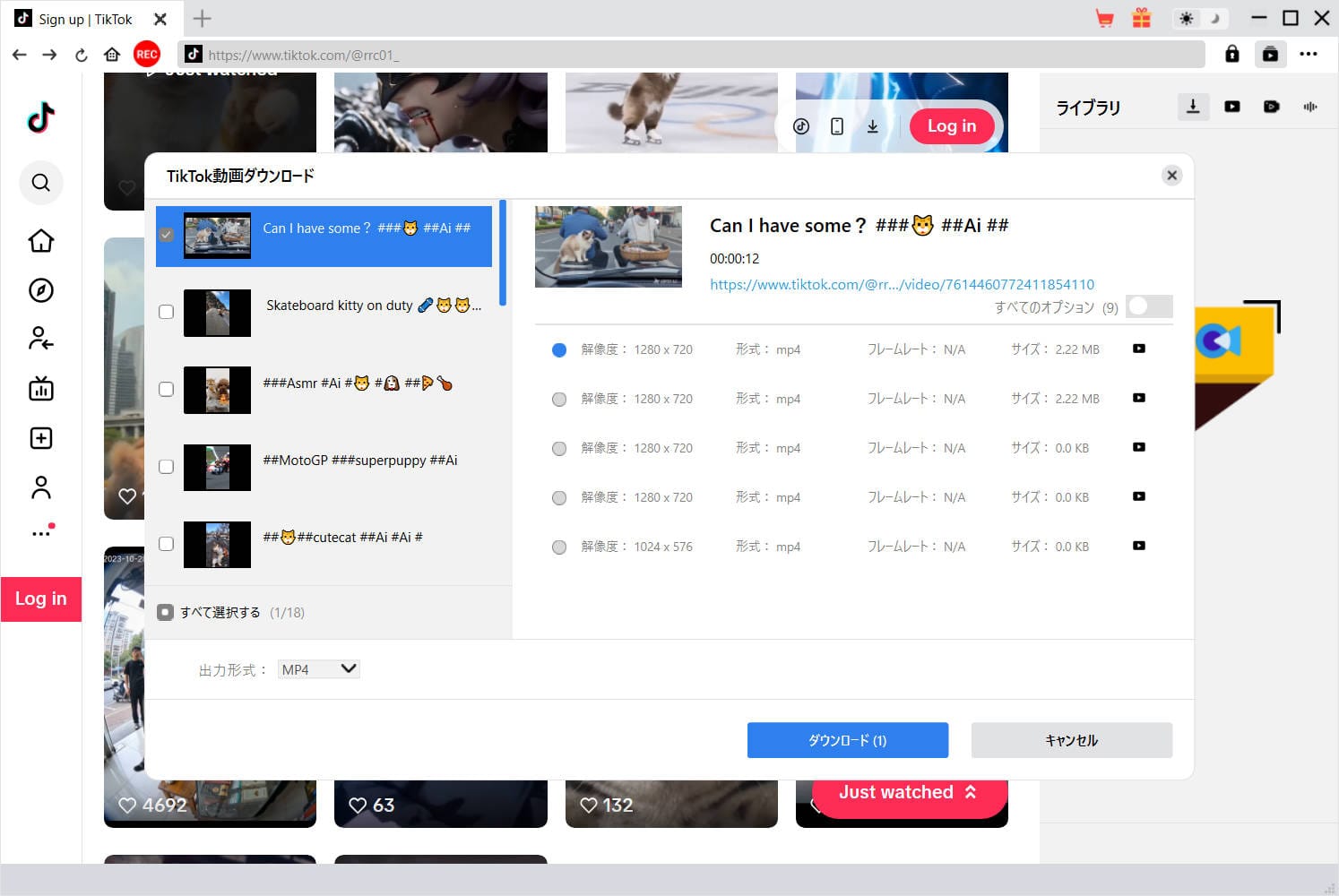Click the 00:00:12 duration text

734,259
